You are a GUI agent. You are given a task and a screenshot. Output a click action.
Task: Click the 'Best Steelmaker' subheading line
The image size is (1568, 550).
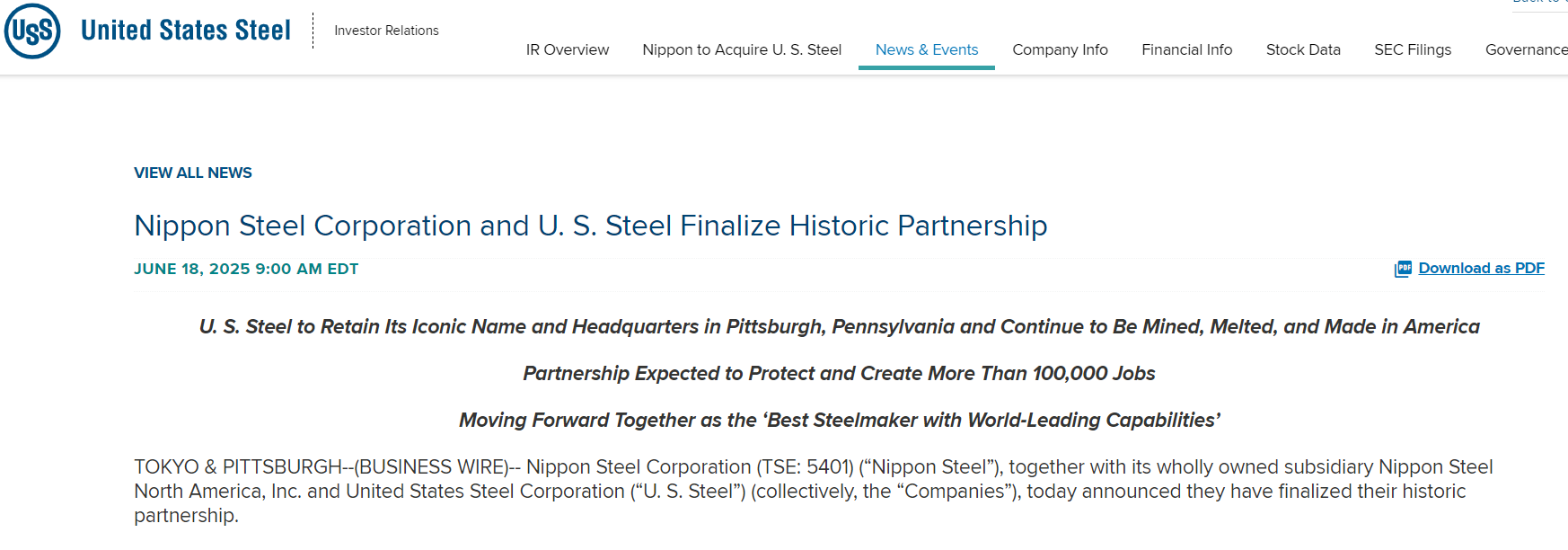tap(839, 421)
